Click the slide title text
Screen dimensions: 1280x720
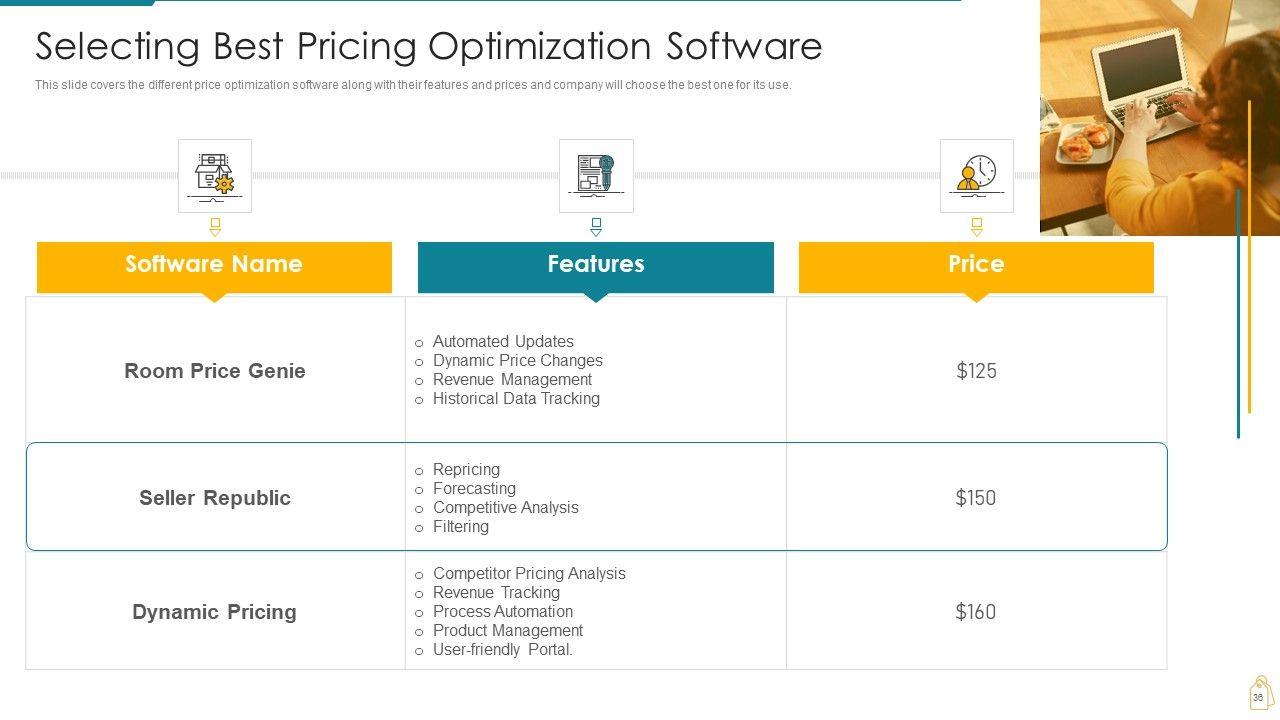point(428,47)
